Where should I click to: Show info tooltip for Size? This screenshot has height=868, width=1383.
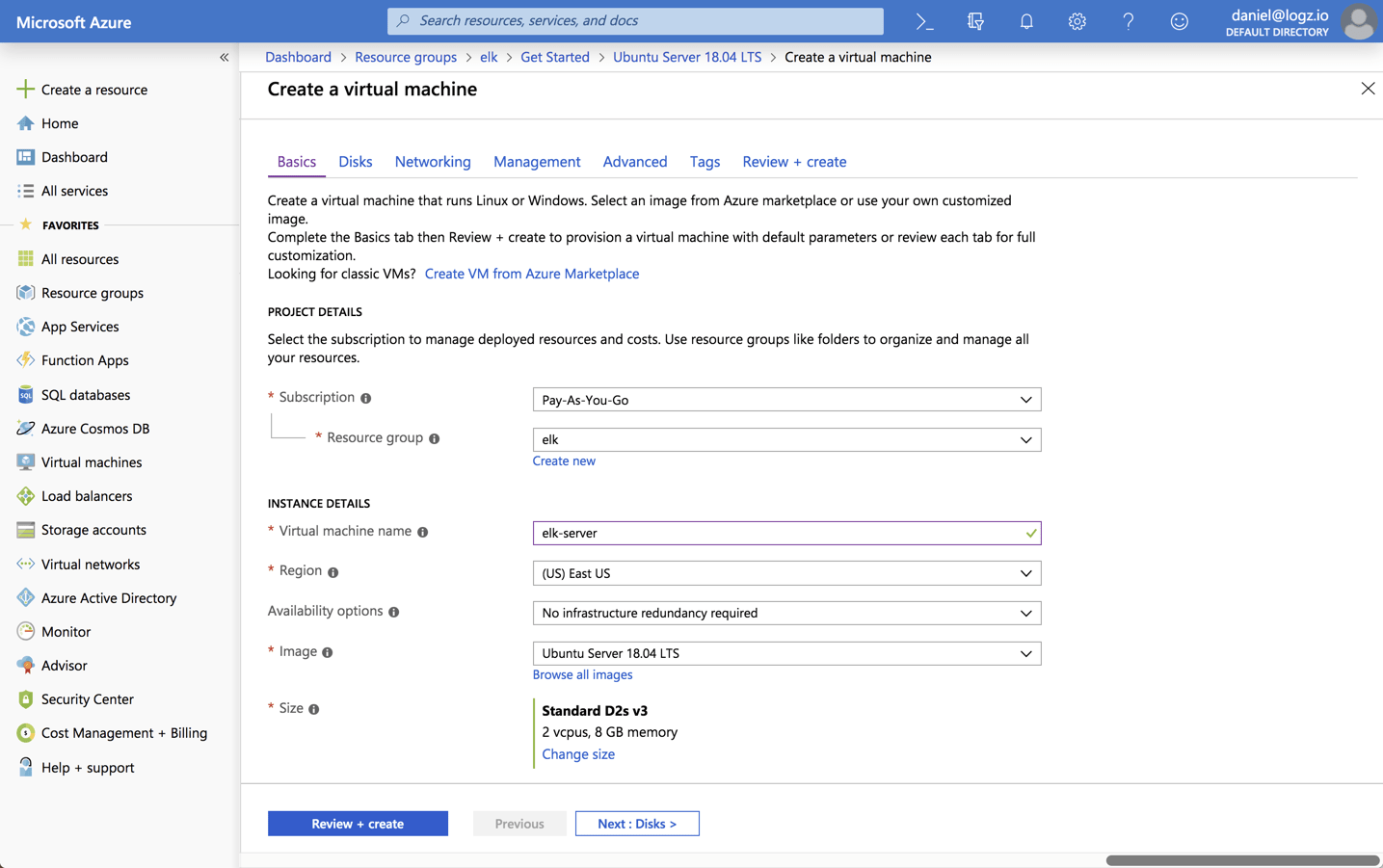click(x=313, y=709)
